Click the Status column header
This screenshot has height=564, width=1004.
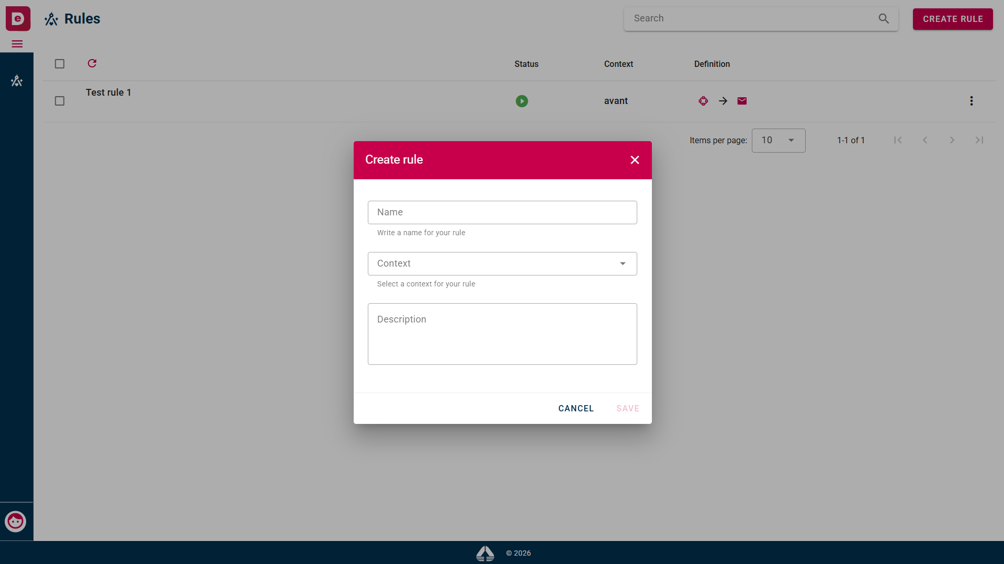click(526, 64)
